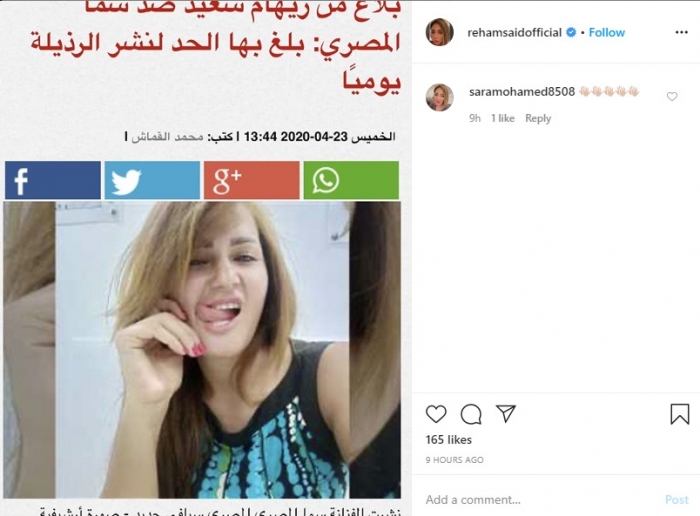Viewport: 700px width, 516px height.
Task: Open the saramohamed8508 commenter profile
Action: tap(522, 92)
